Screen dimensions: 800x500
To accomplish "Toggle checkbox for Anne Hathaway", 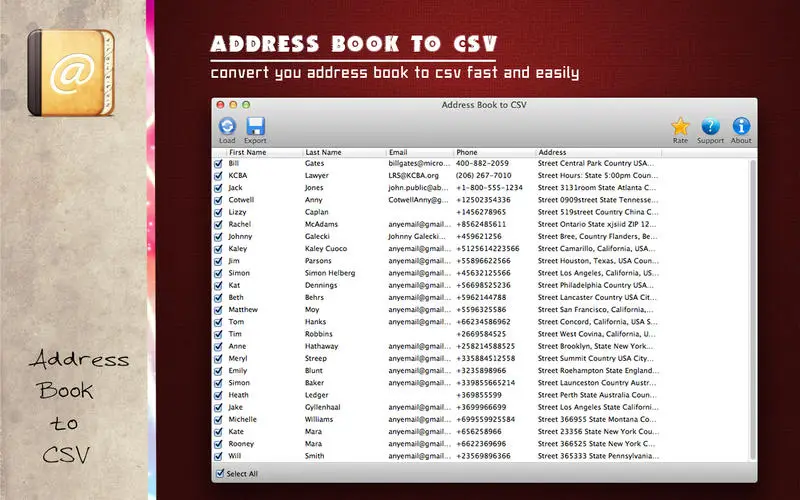I will [x=218, y=347].
